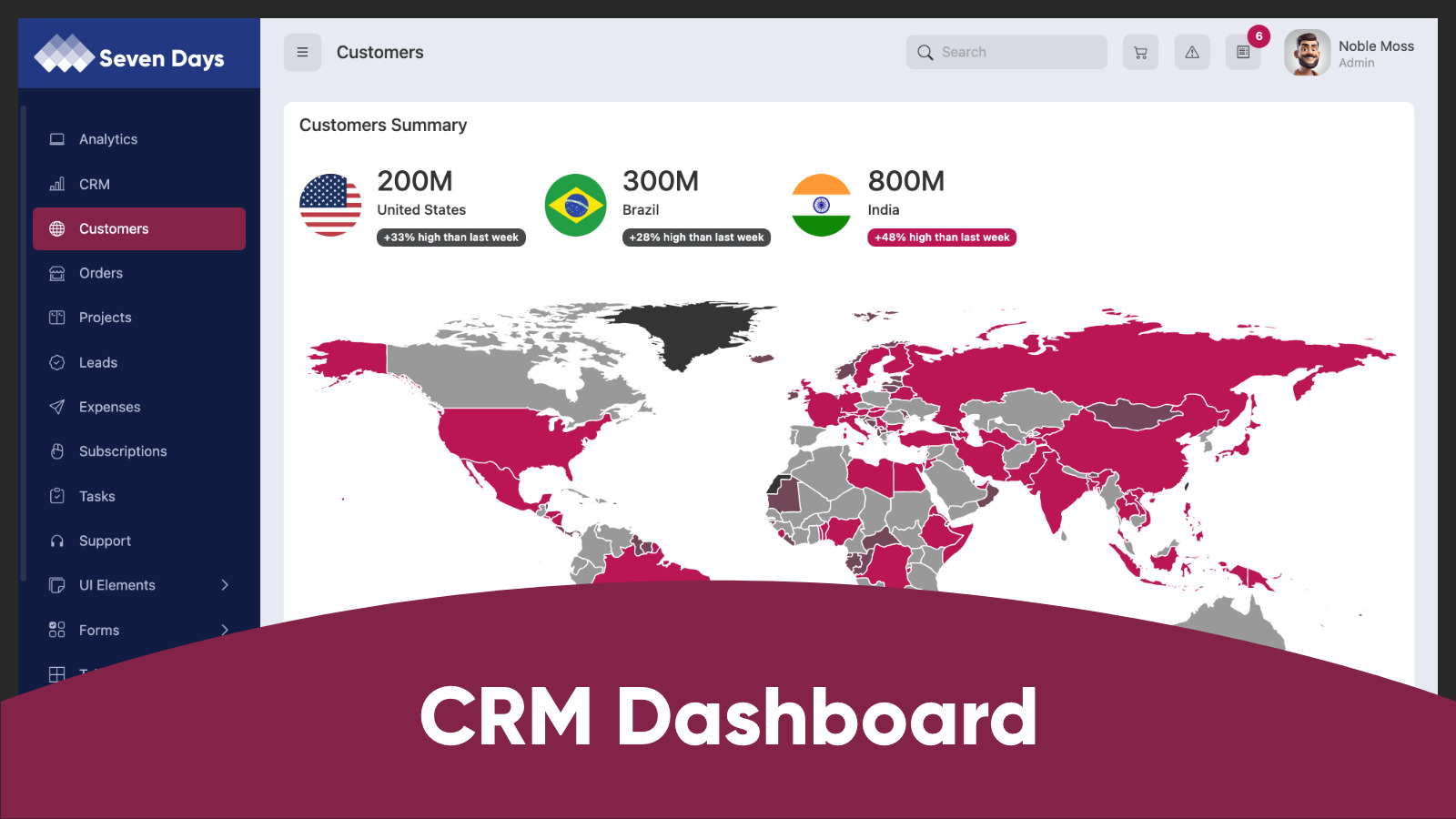
Task: Toggle the sidebar with the hamburger button
Action: click(302, 52)
